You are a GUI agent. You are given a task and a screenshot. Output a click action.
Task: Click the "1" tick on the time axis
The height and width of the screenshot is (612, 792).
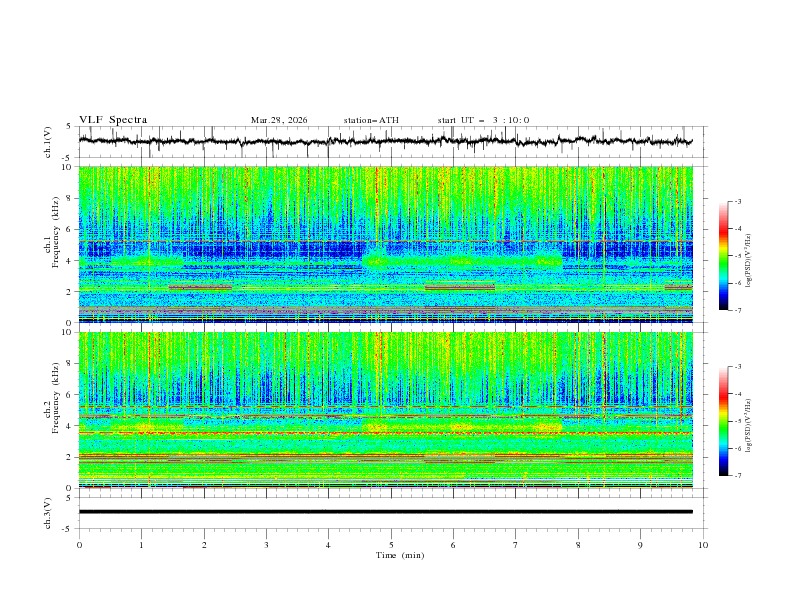point(141,545)
